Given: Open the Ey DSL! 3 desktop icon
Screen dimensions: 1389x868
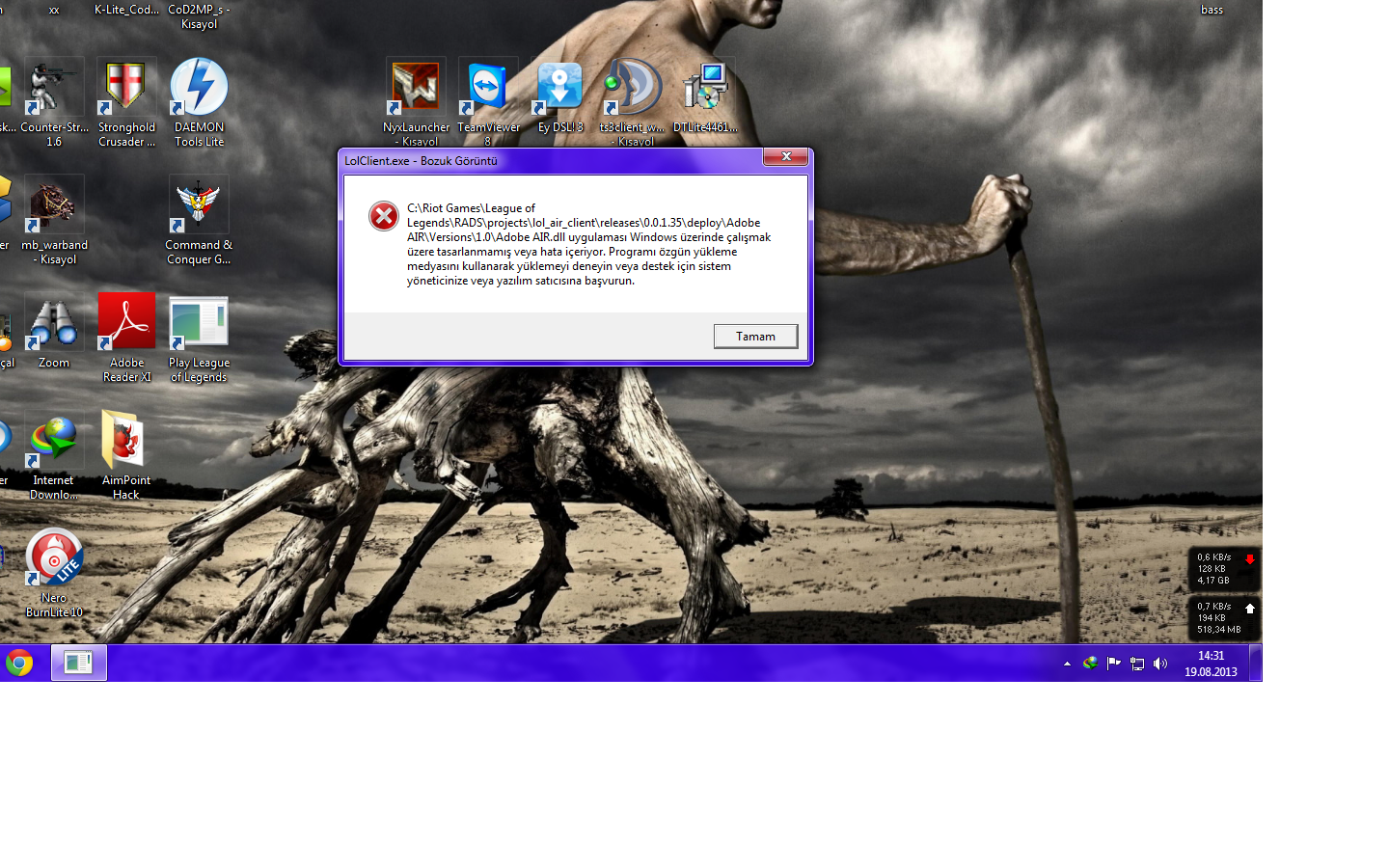Looking at the screenshot, I should [560, 95].
